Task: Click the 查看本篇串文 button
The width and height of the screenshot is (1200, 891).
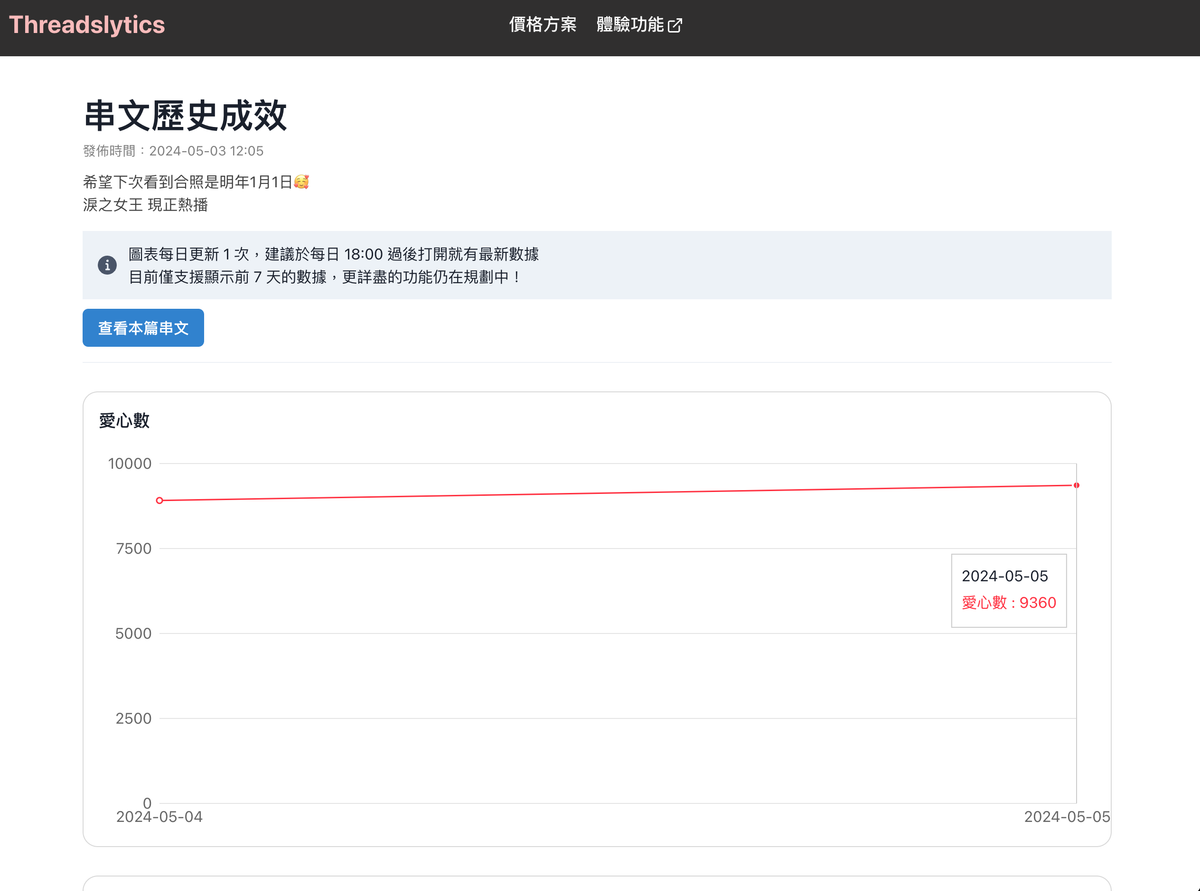Action: (x=143, y=328)
